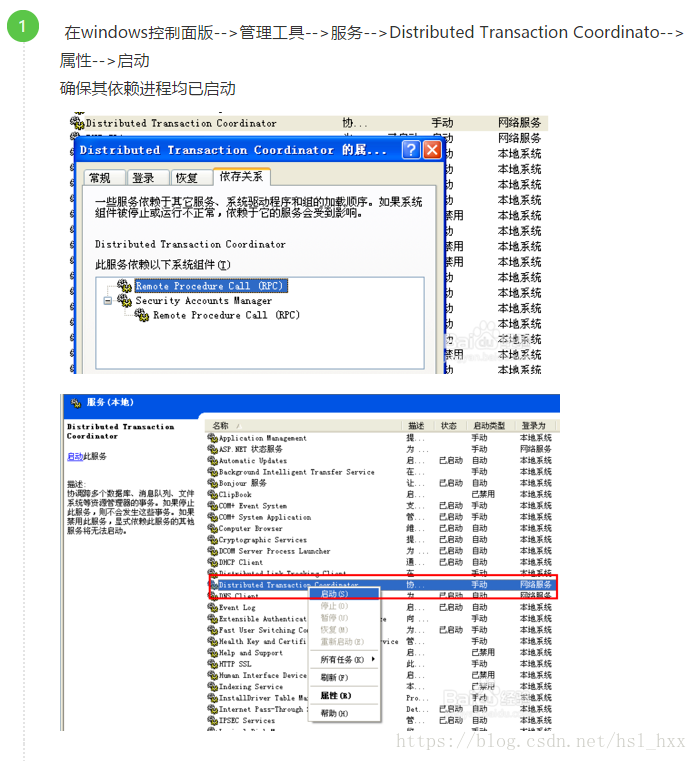Collapse the Security Accounts Manager tree node
This screenshot has height=761, width=697.
(x=108, y=301)
